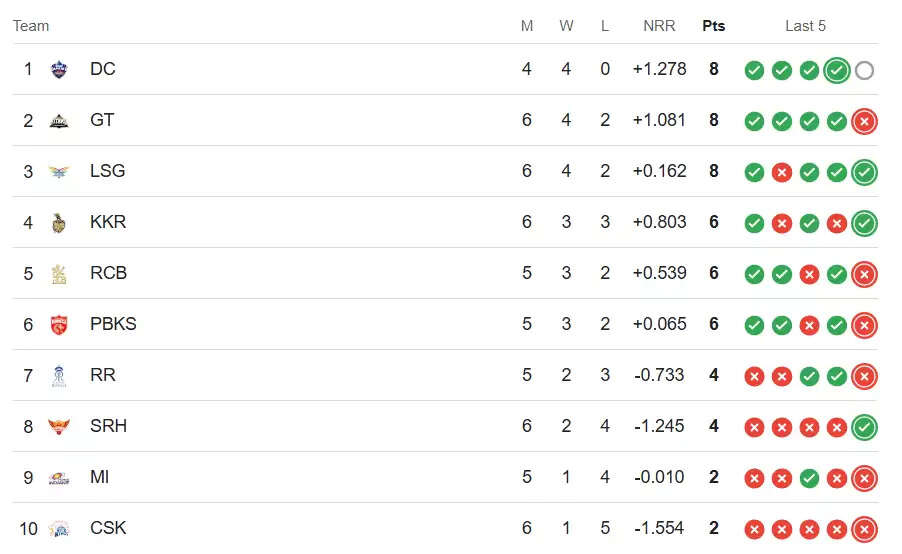Open the KKR team name link
The width and height of the screenshot is (902, 554).
tap(108, 222)
